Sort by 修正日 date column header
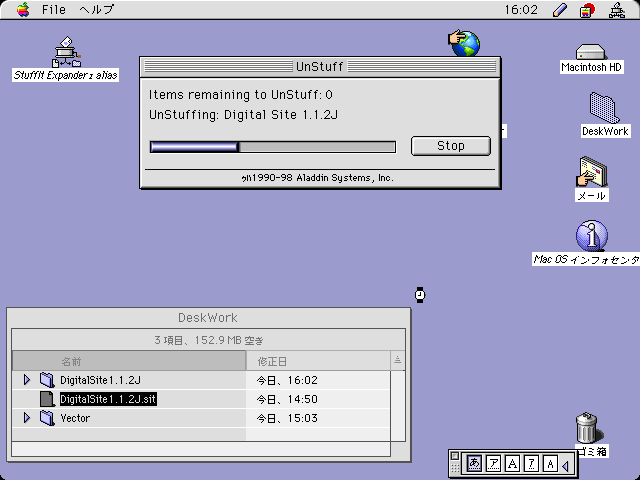The height and width of the screenshot is (480, 640). pyautogui.click(x=318, y=361)
